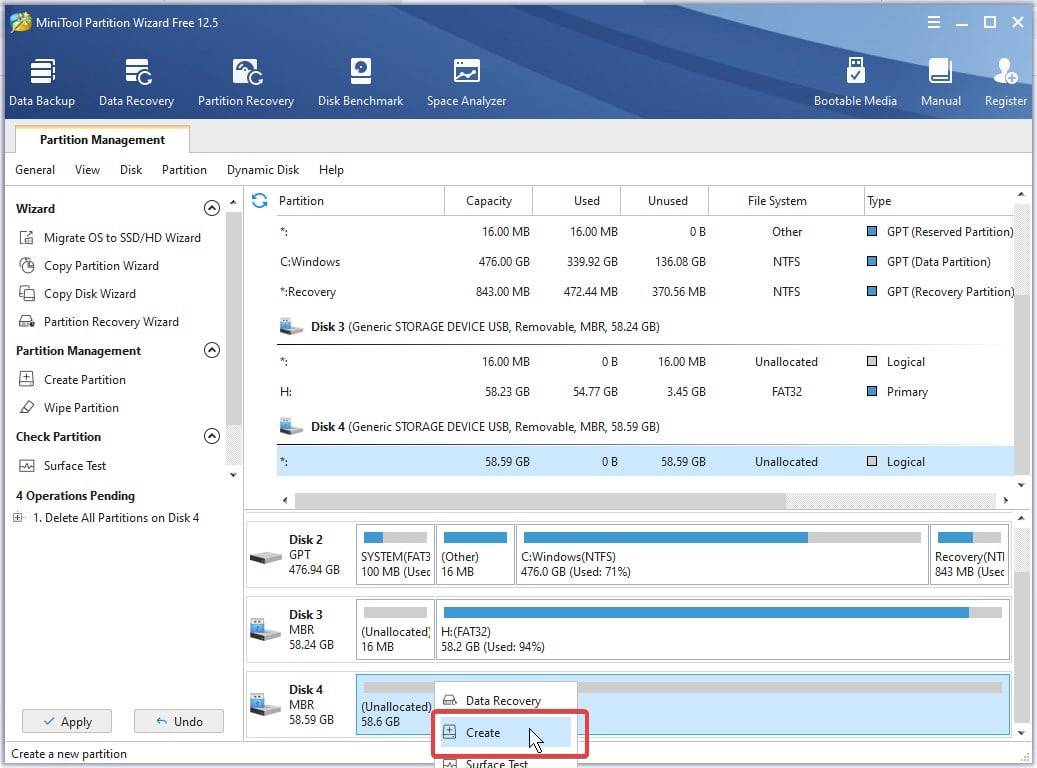Open Partition Recovery from the toolbar
The height and width of the screenshot is (768, 1037).
pyautogui.click(x=246, y=82)
